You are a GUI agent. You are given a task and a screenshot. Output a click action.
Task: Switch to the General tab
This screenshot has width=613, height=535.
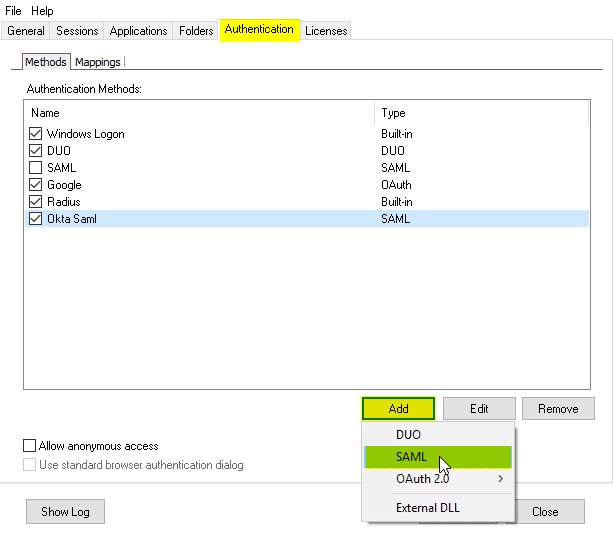tap(26, 31)
